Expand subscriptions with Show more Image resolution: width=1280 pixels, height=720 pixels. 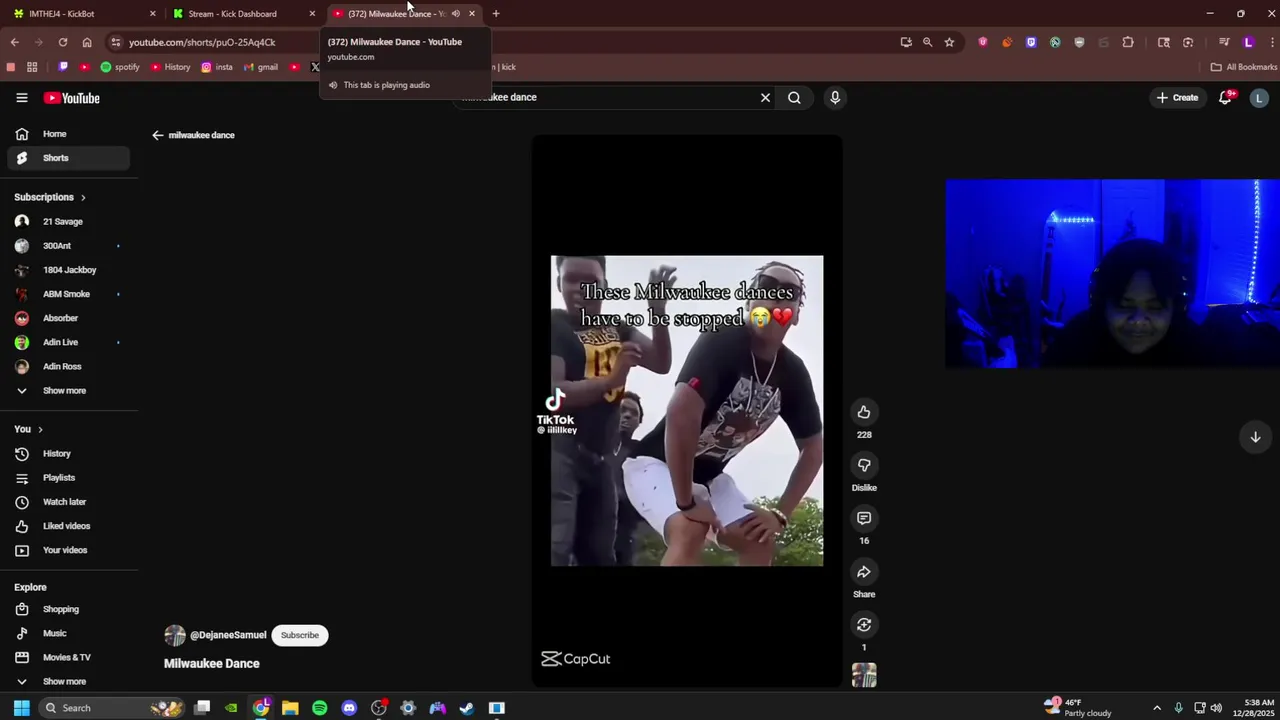68,391
